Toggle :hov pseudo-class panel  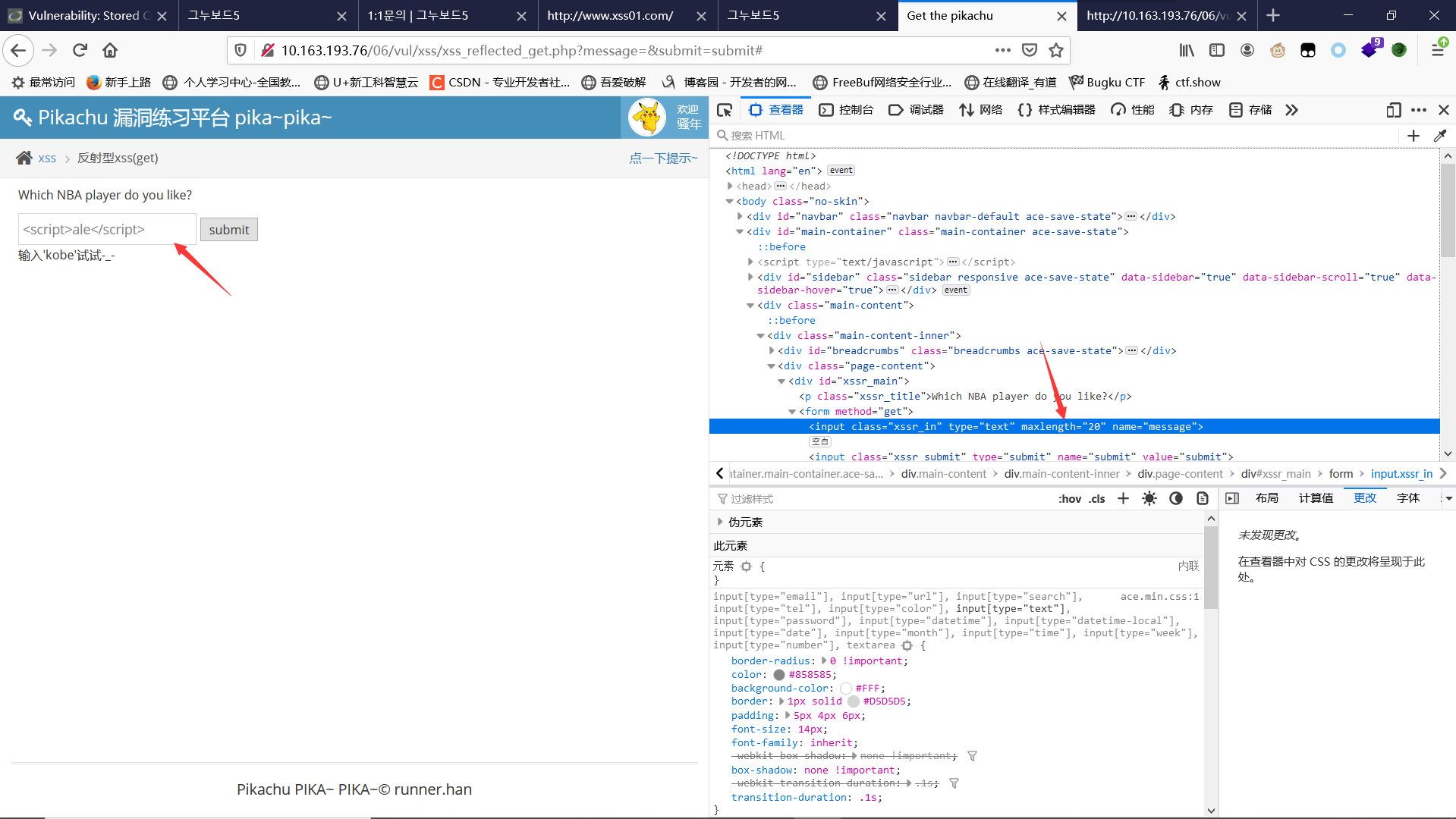pos(1070,498)
